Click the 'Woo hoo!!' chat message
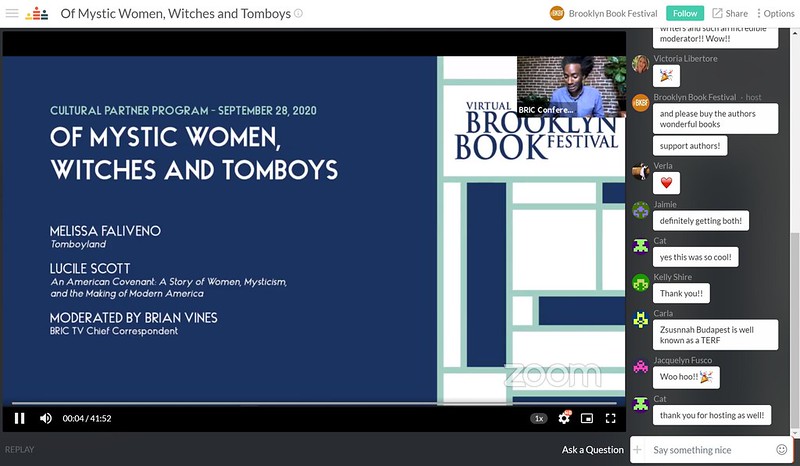800x466 pixels. tap(686, 377)
